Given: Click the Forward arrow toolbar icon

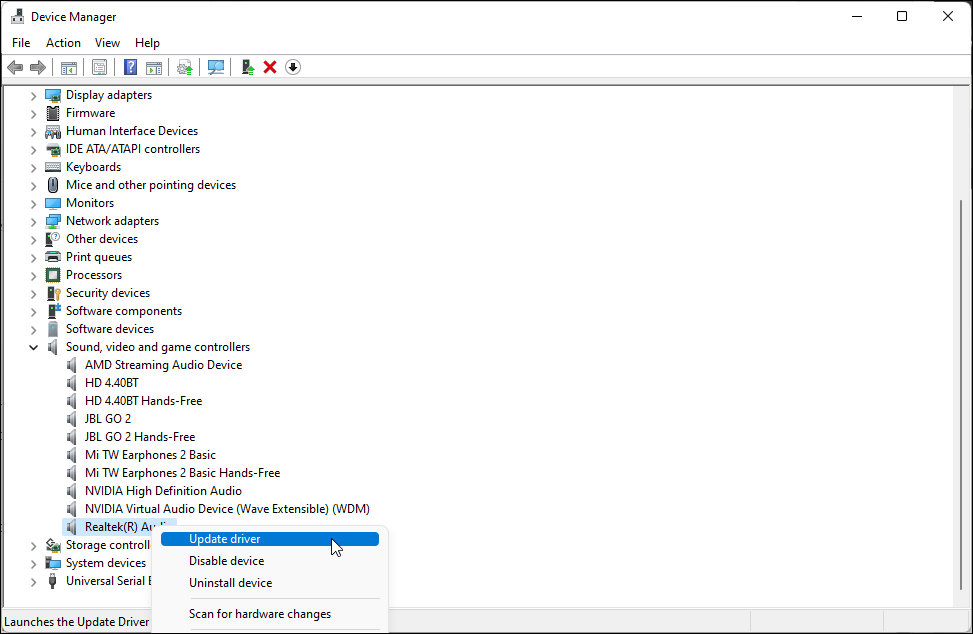Looking at the screenshot, I should tap(38, 67).
